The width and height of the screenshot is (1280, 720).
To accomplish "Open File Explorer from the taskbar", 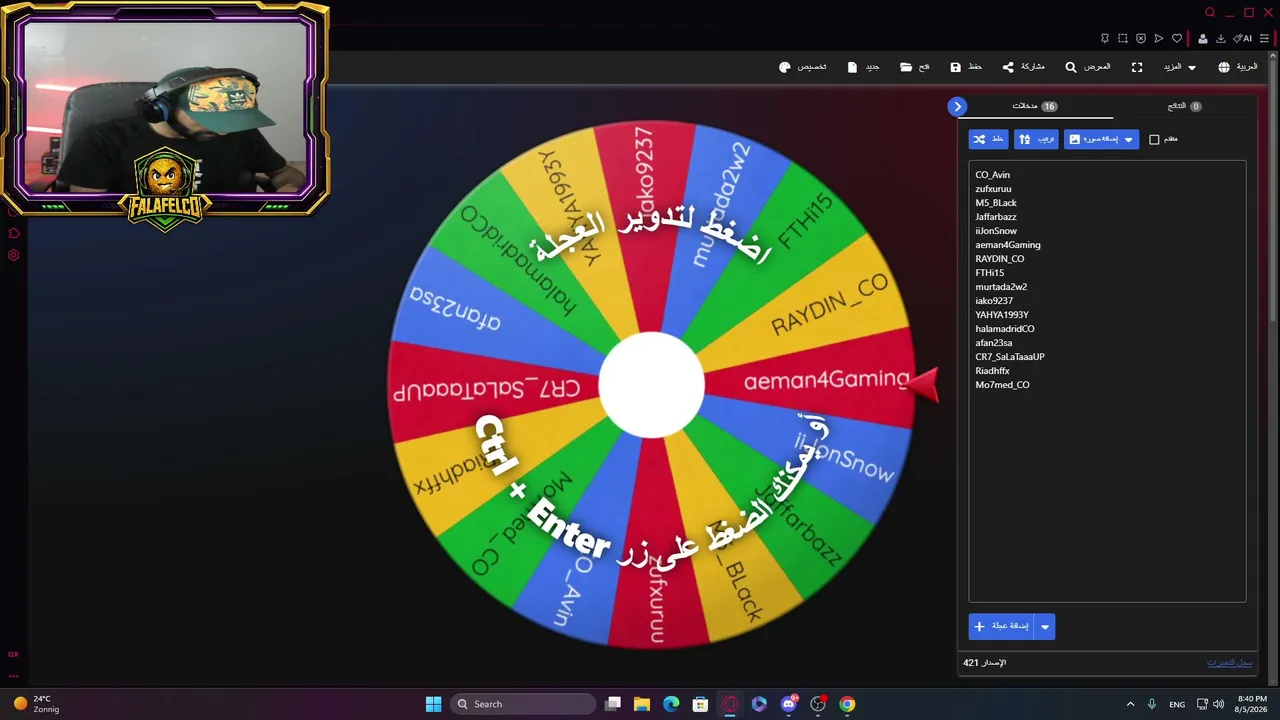I will click(642, 704).
